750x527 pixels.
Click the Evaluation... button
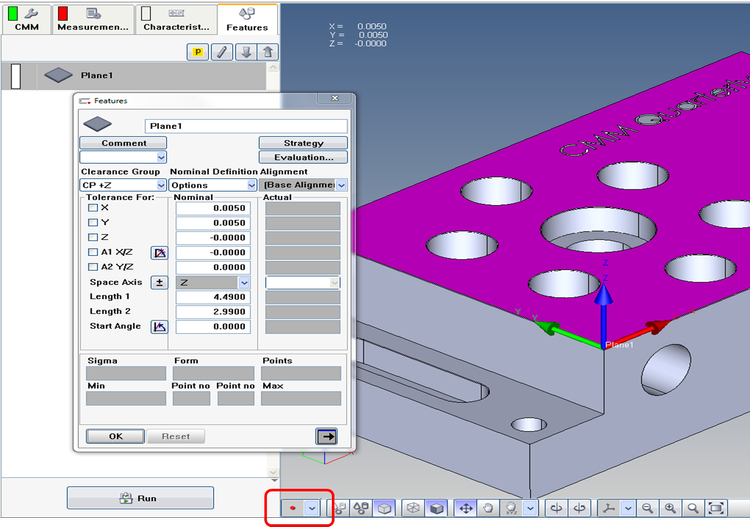coord(303,157)
